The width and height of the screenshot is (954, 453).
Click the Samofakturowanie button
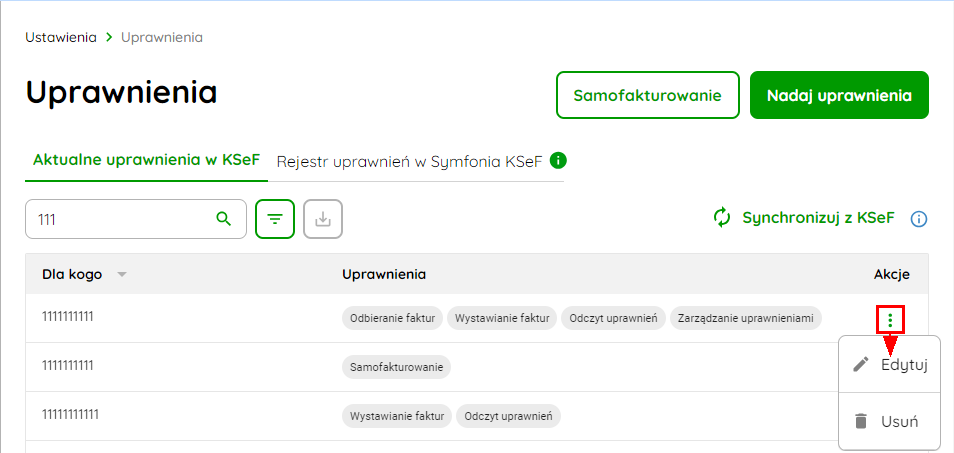[647, 95]
